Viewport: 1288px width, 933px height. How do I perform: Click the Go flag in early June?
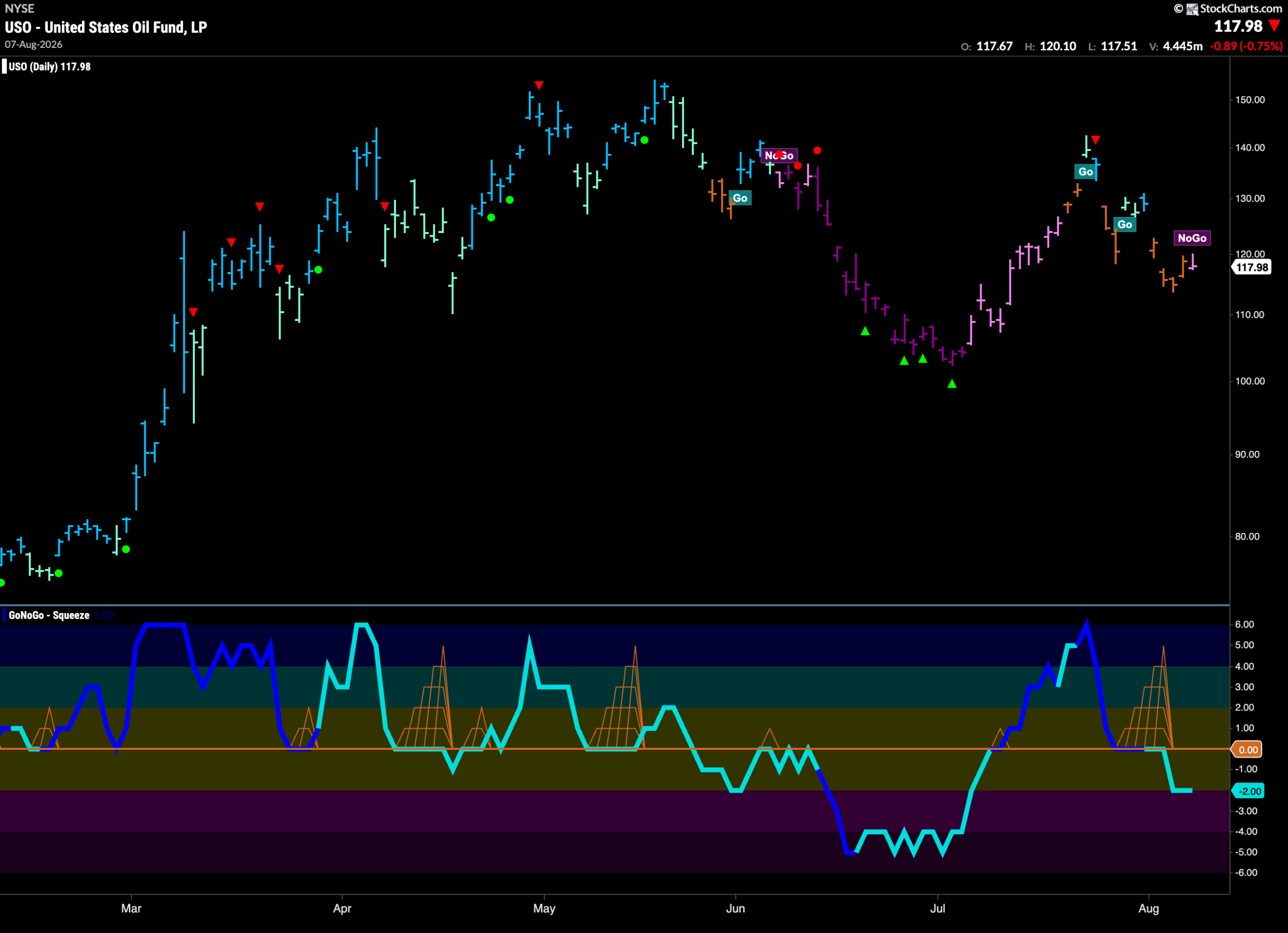click(x=740, y=198)
